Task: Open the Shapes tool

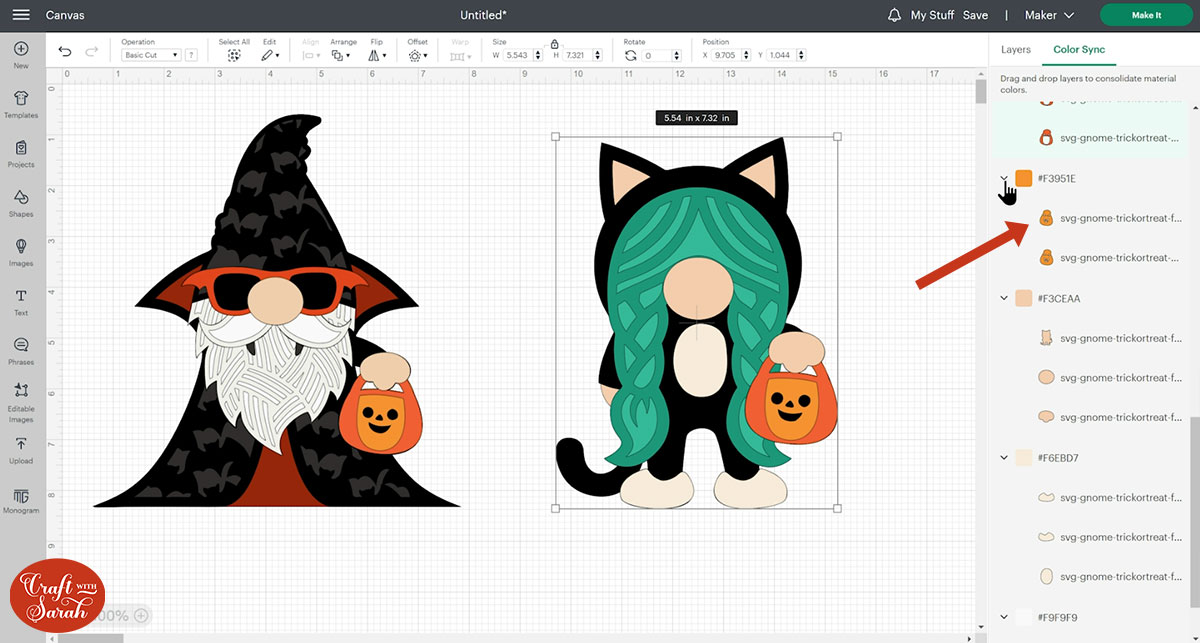Action: tap(21, 201)
